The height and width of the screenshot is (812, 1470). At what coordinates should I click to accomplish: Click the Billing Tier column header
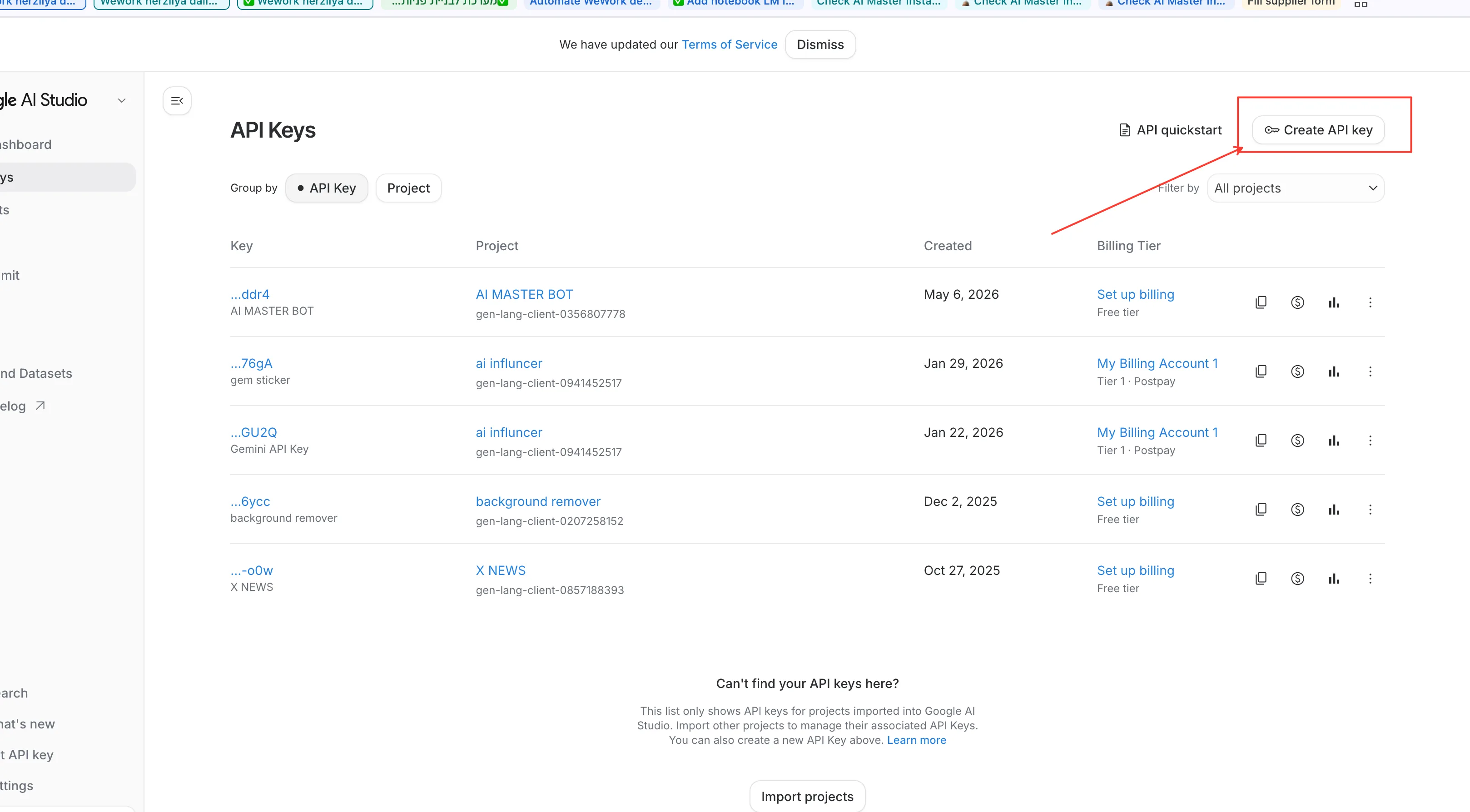point(1129,246)
